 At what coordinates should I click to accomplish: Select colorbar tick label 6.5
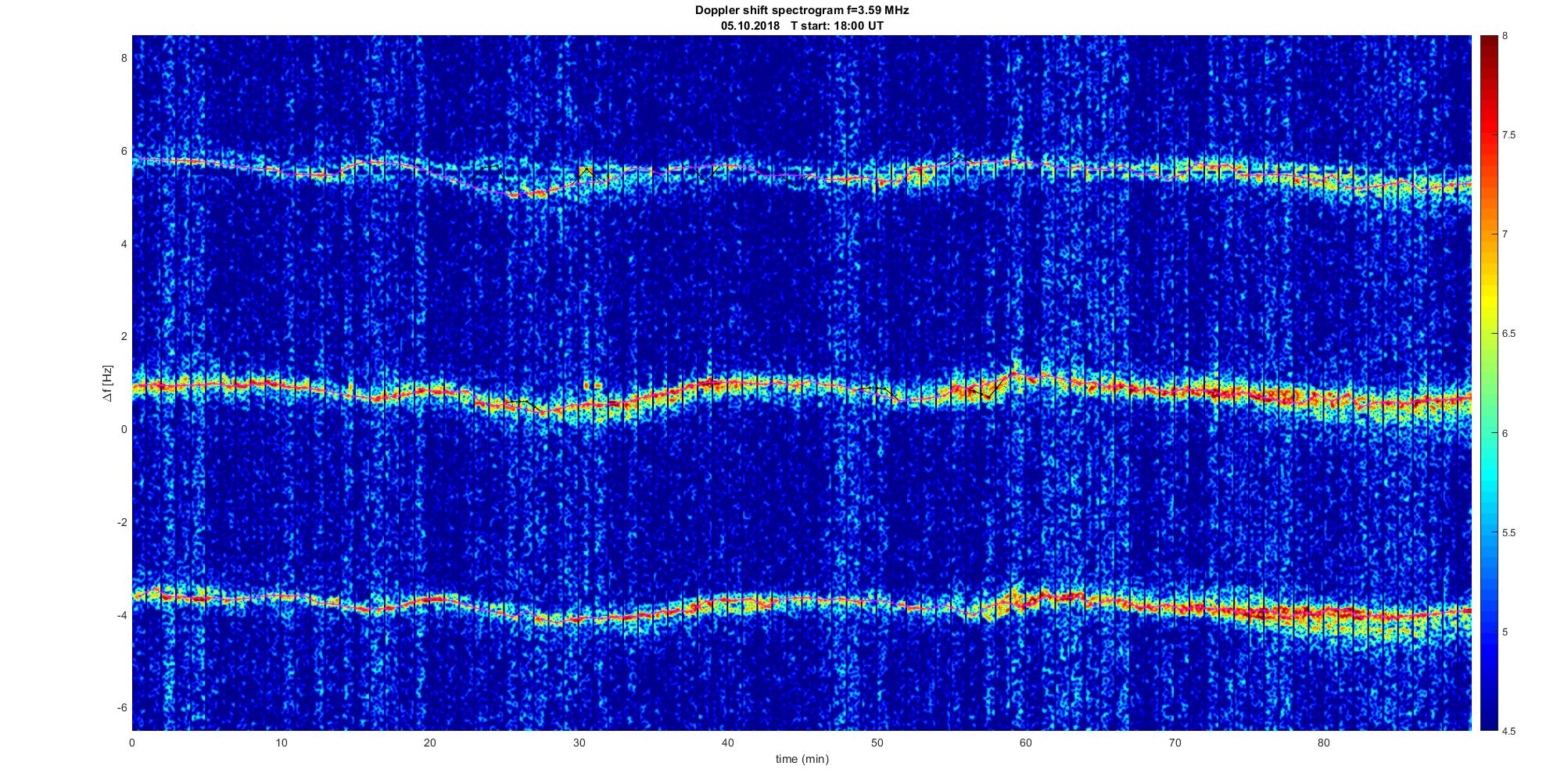coord(1508,334)
